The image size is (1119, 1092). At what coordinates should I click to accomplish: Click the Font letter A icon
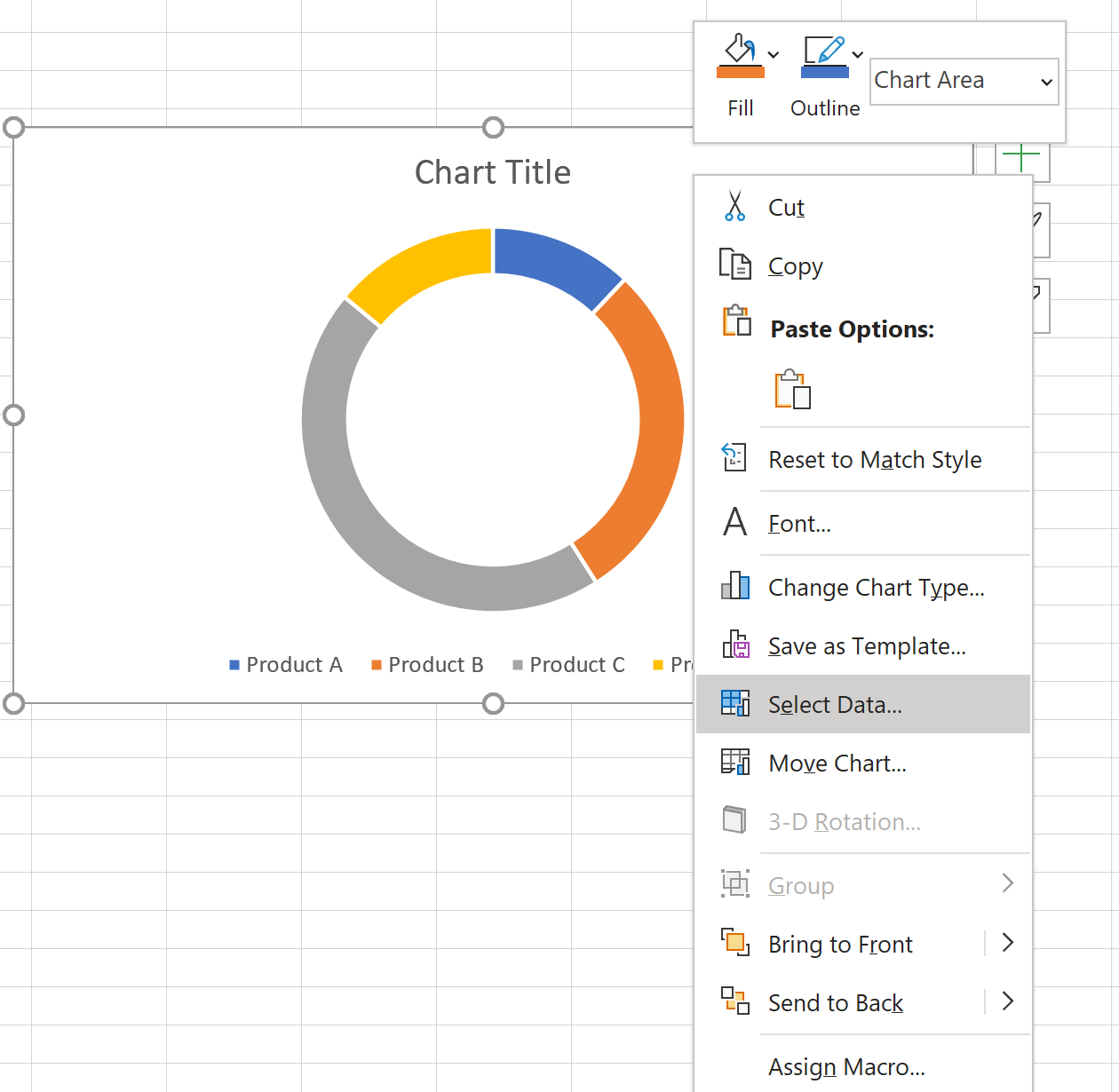[x=735, y=522]
